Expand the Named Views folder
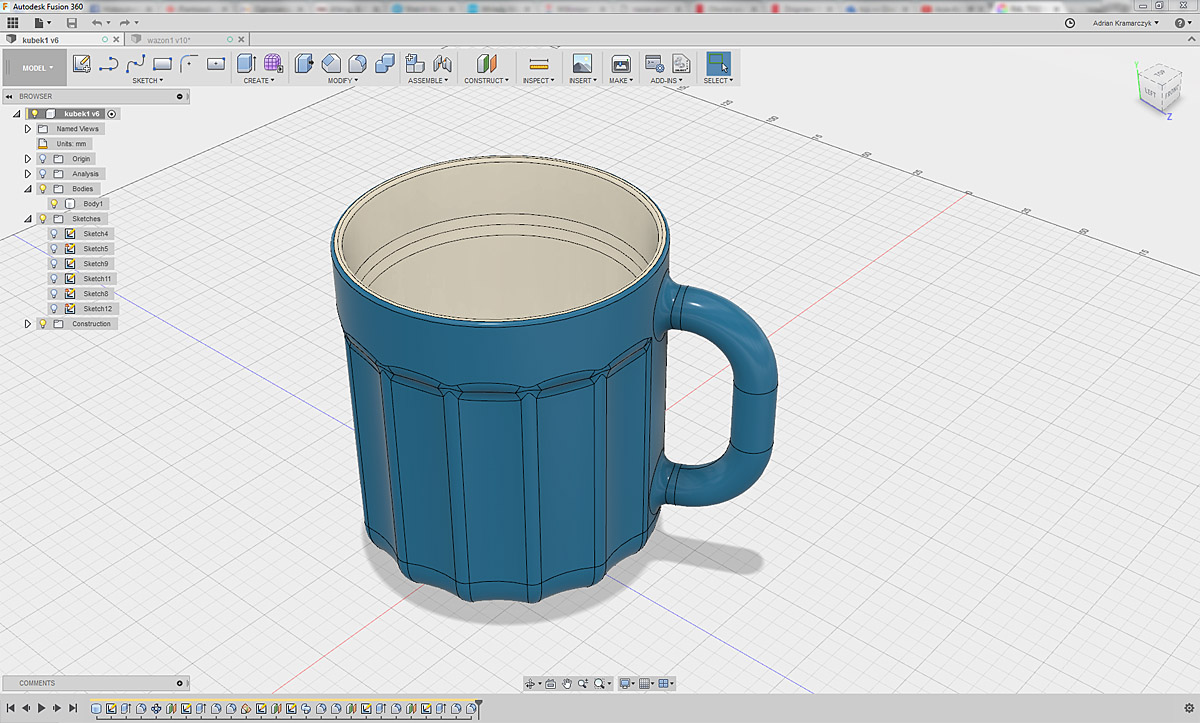The image size is (1200, 723). pyautogui.click(x=28, y=129)
